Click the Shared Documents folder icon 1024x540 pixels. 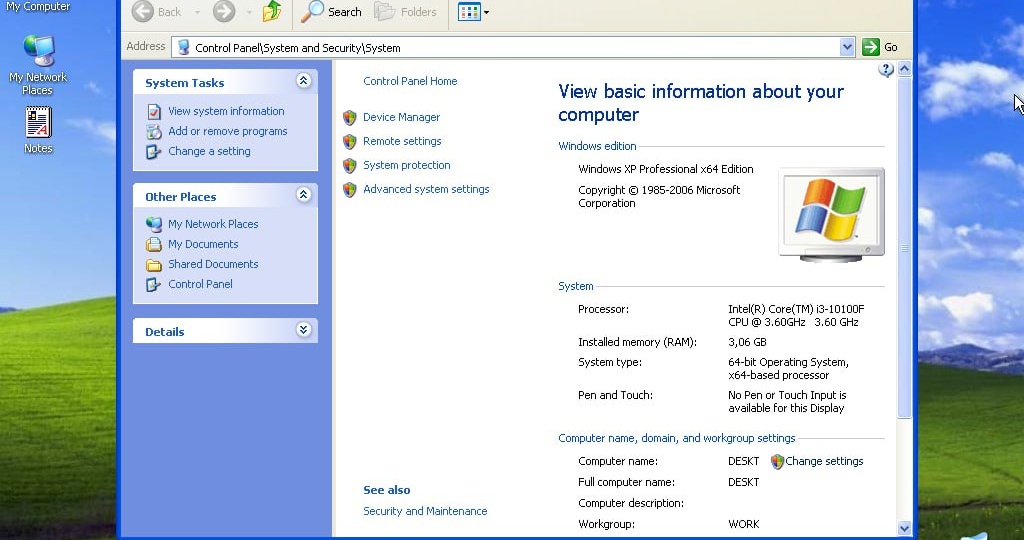click(x=153, y=265)
